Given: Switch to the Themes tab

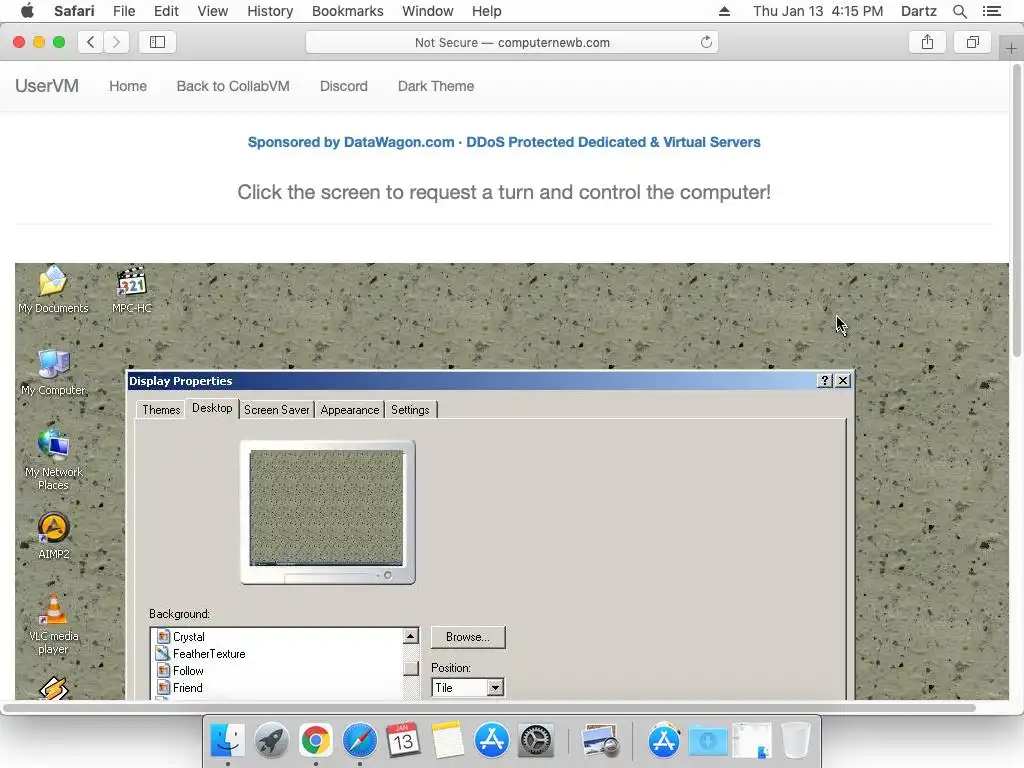Looking at the screenshot, I should [161, 409].
